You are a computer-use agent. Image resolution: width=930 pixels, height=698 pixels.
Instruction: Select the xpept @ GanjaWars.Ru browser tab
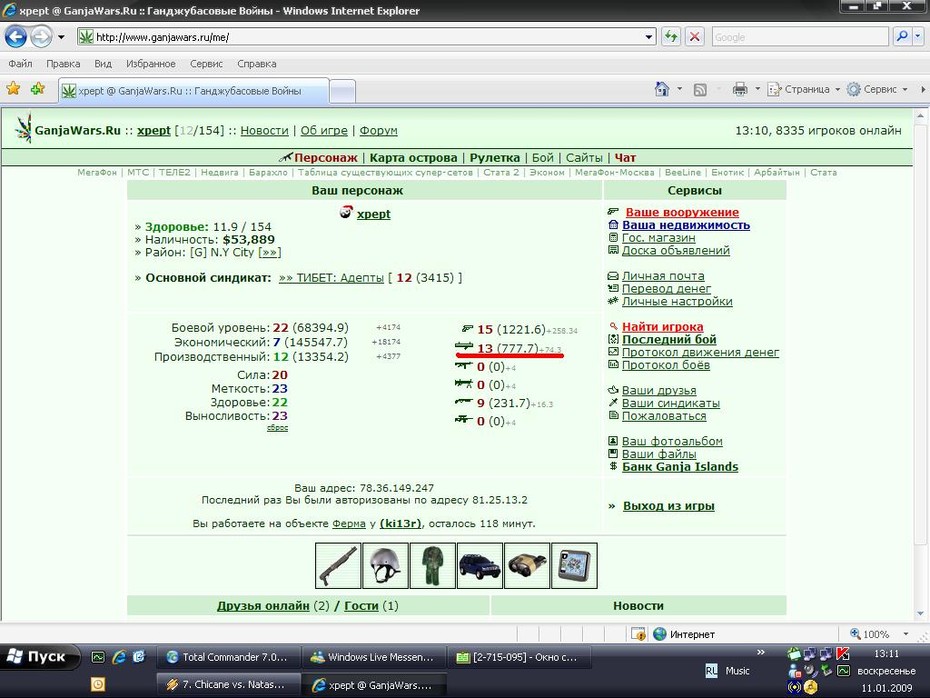[x=193, y=91]
